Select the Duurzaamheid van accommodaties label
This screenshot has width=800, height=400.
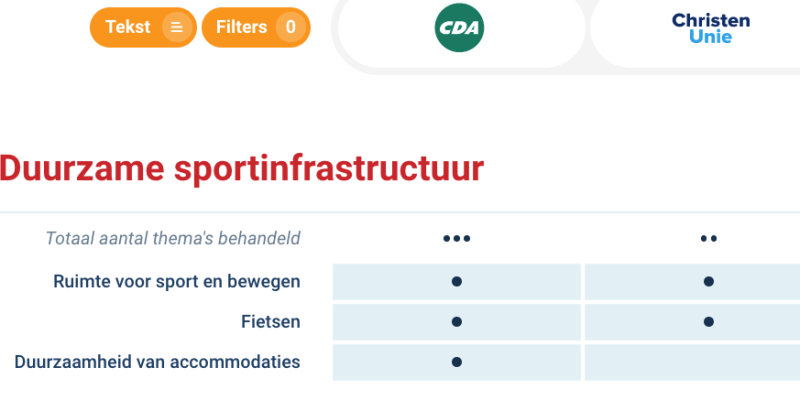[157, 362]
